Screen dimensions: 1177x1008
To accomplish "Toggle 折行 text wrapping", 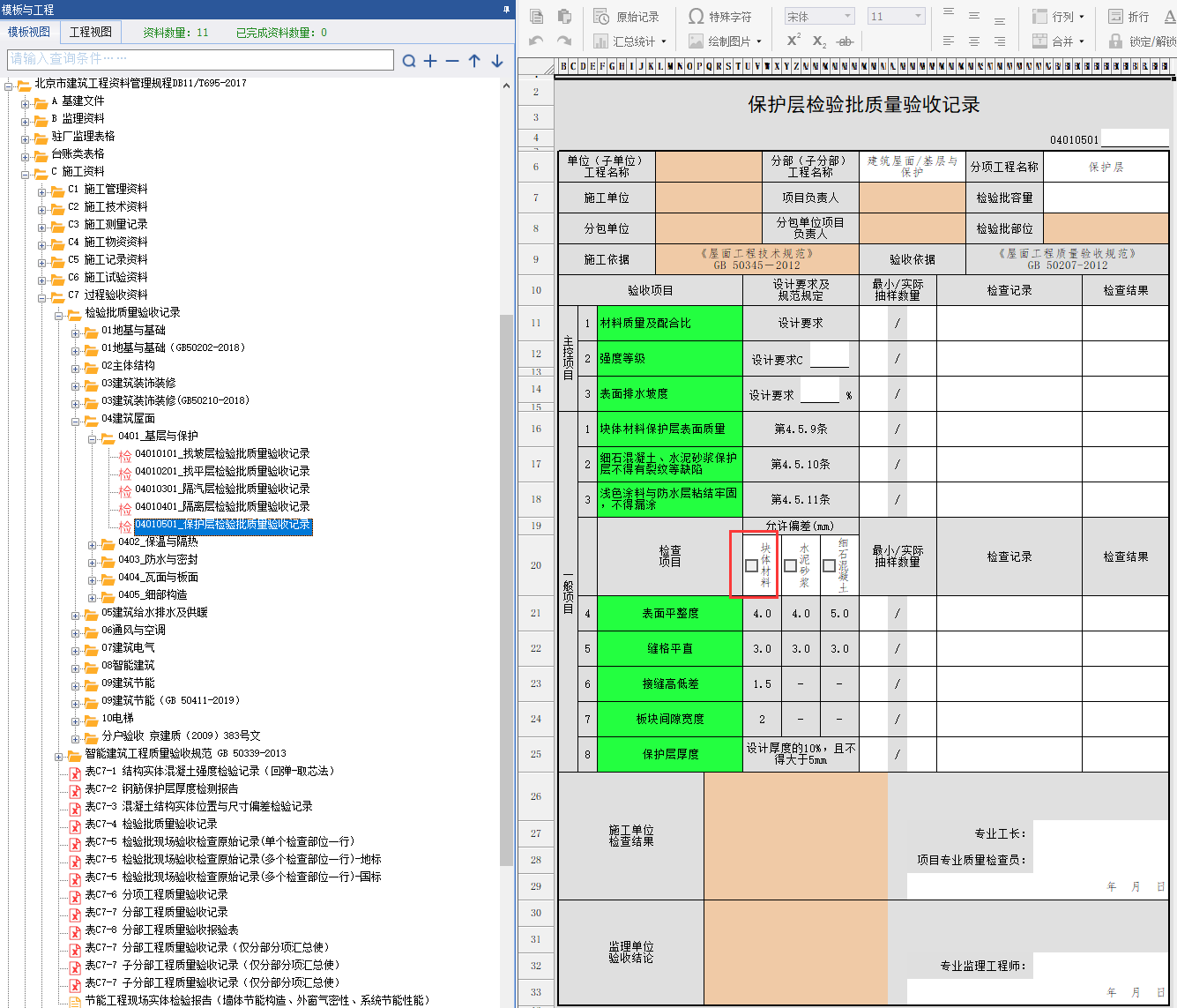I will tap(1129, 17).
